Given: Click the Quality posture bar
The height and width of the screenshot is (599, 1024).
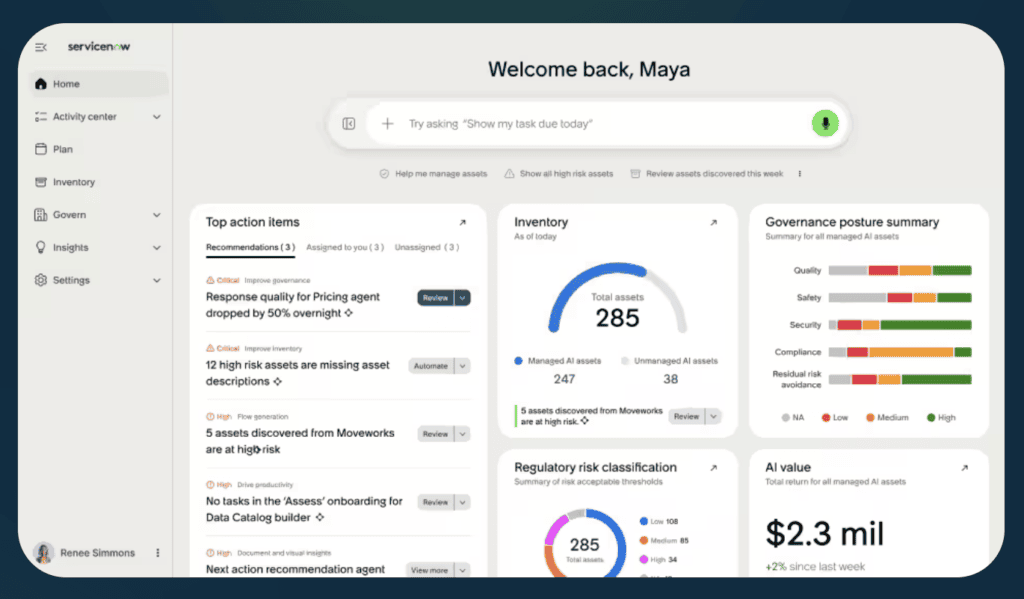Looking at the screenshot, I should click(900, 270).
